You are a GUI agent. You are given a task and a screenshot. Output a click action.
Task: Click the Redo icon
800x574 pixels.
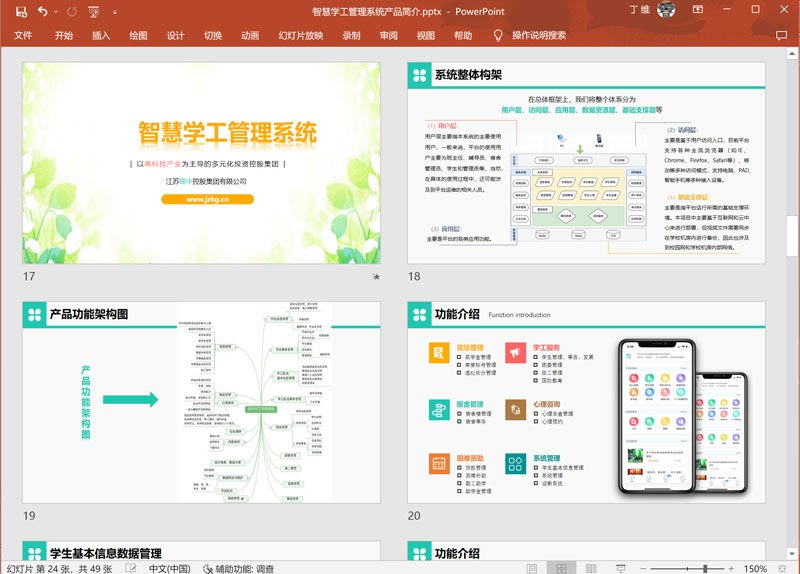click(x=72, y=11)
